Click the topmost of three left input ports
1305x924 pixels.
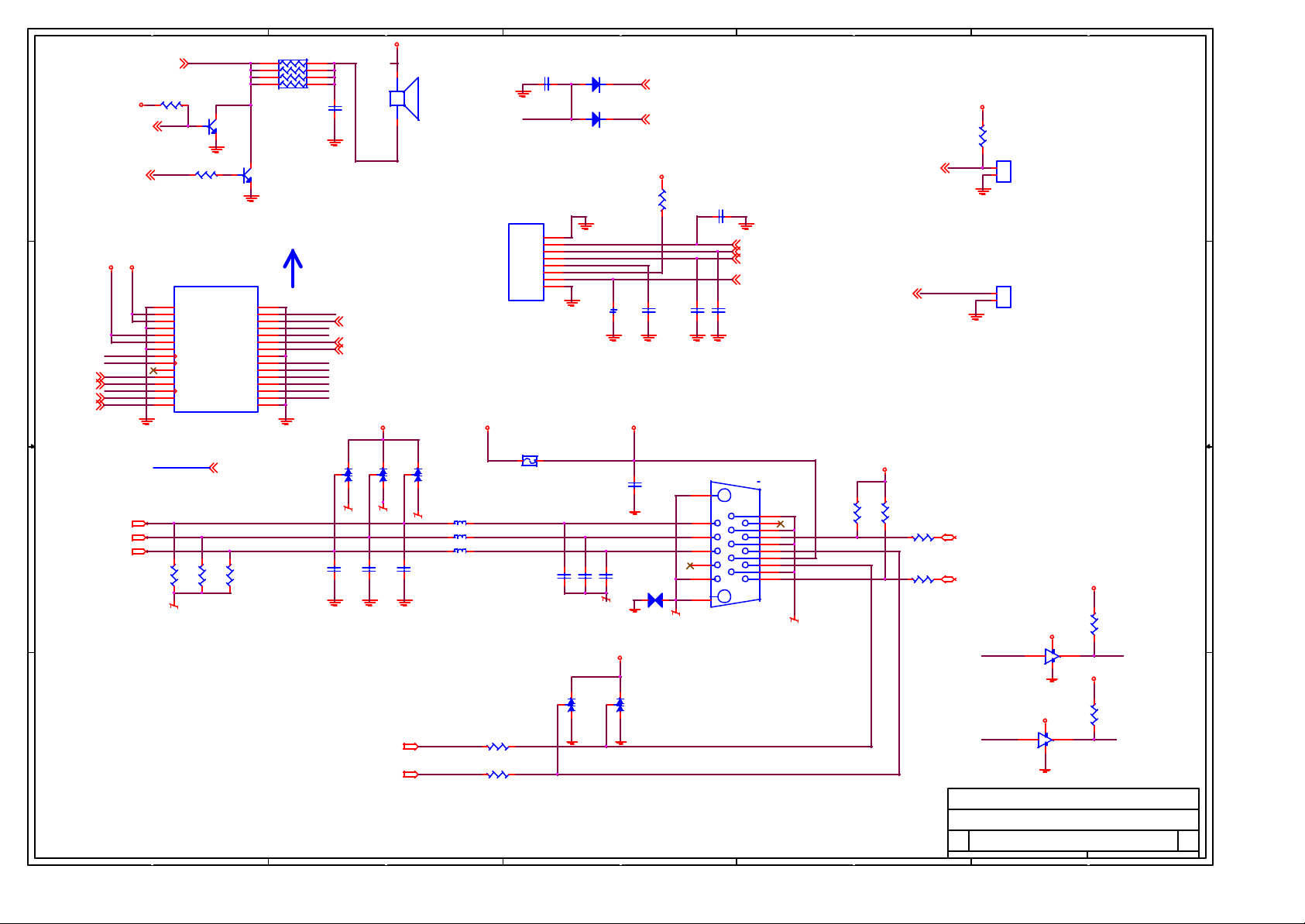pos(139,524)
